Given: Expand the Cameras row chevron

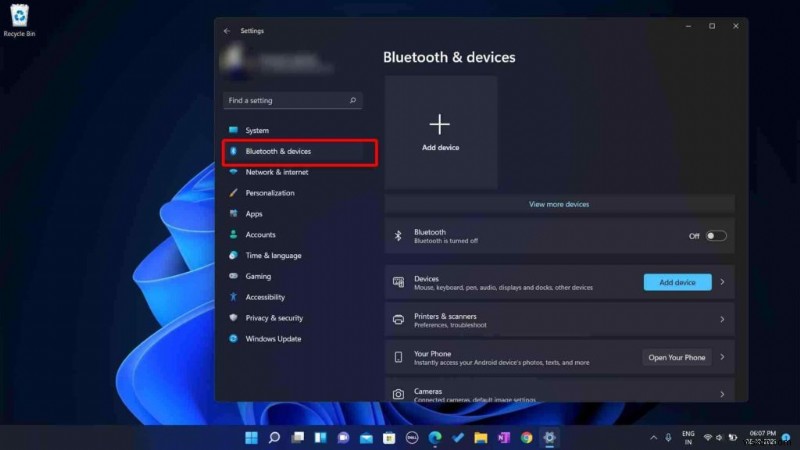Looking at the screenshot, I should pyautogui.click(x=722, y=394).
